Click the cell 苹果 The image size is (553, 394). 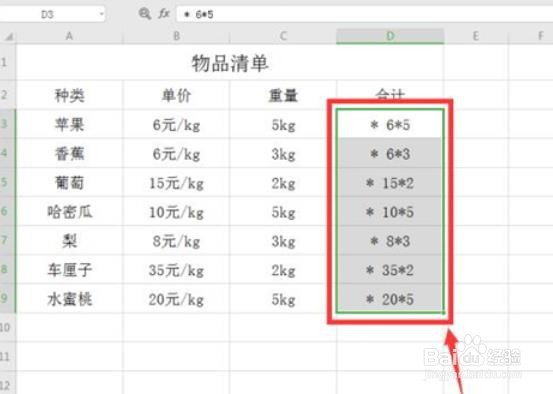pyautogui.click(x=69, y=124)
